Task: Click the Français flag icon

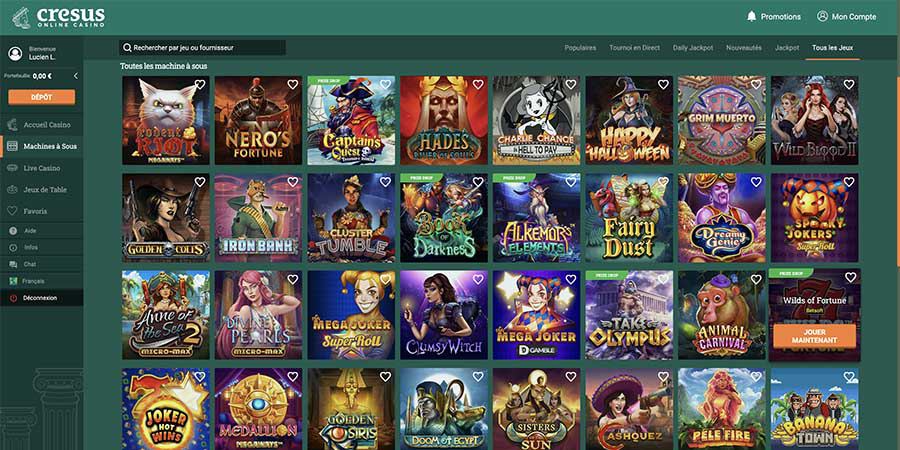Action: [x=13, y=281]
